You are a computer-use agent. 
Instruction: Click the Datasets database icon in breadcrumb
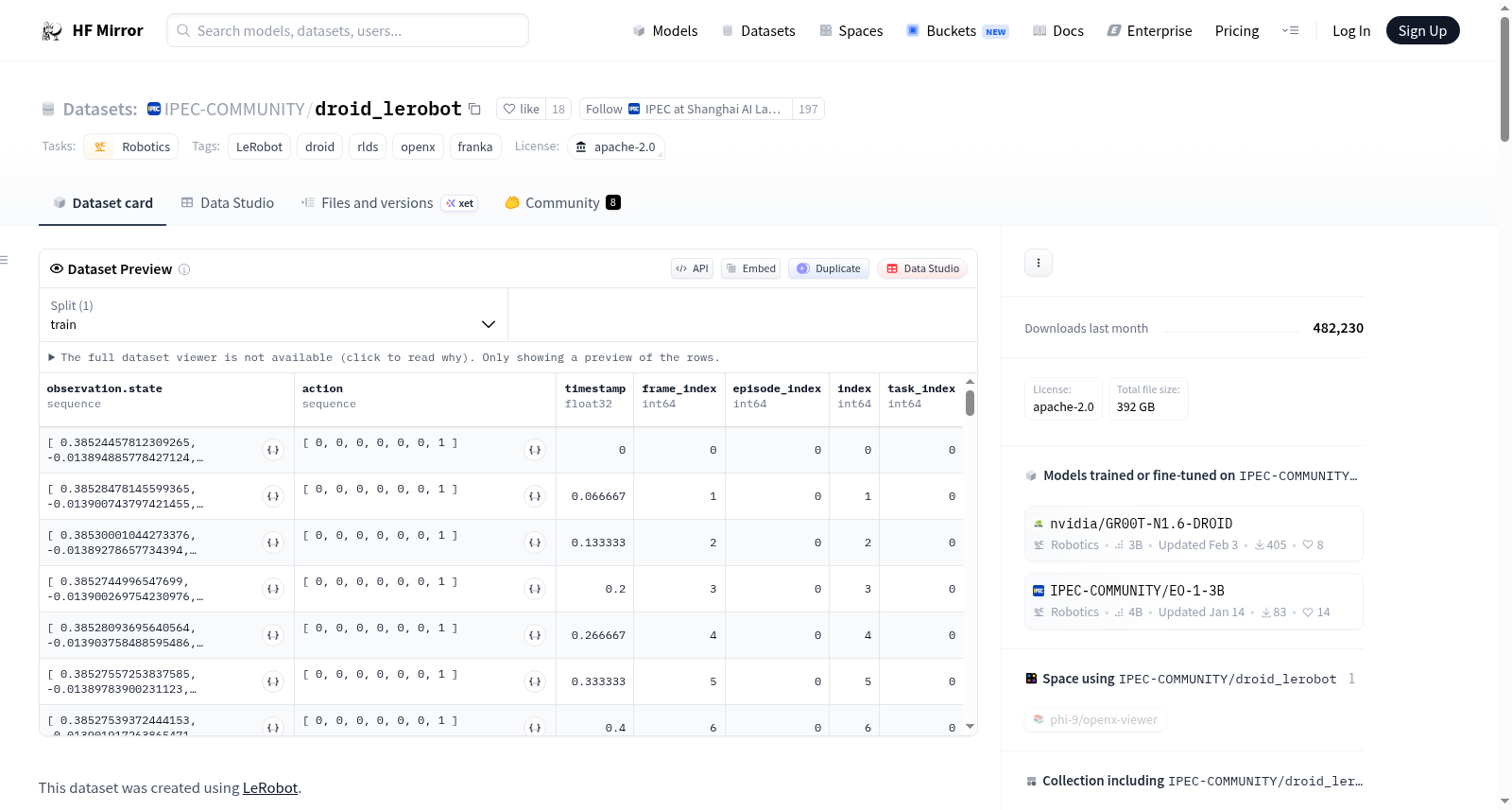[48, 110]
